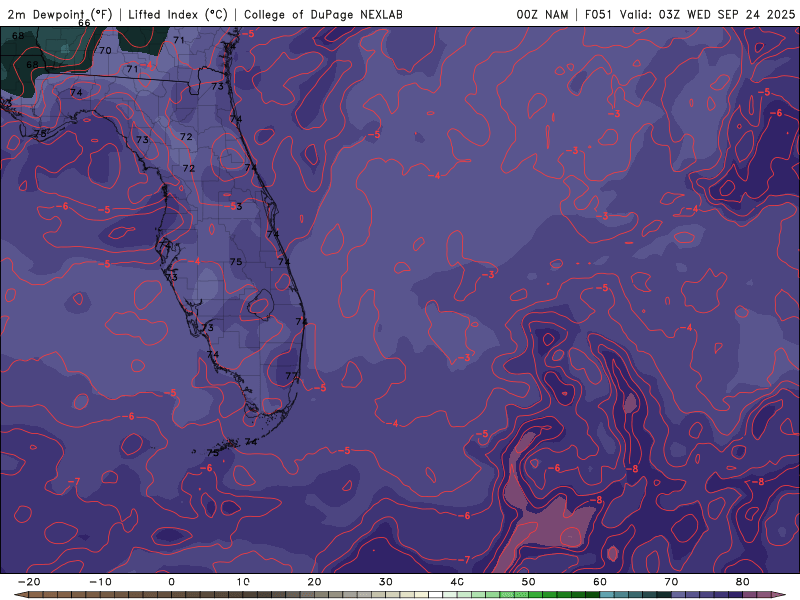
Task: Click the '2m Dewpoint (°F)' title text
Action: pyautogui.click(x=60, y=15)
